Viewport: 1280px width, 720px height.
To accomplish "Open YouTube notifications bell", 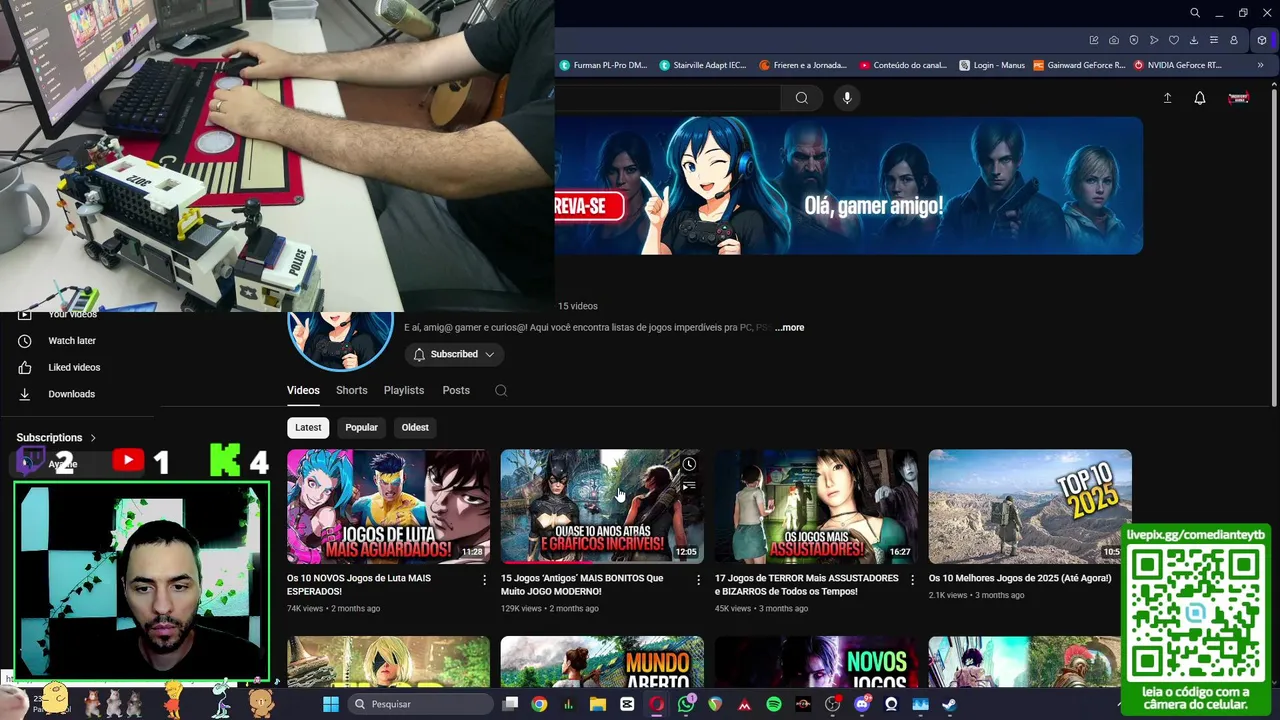I will (x=1200, y=98).
